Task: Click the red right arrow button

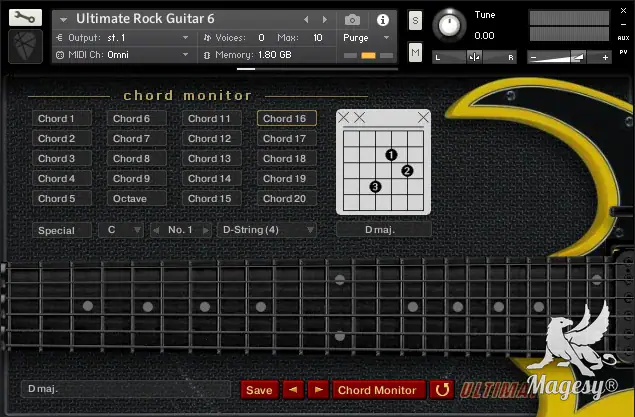Action: [318, 390]
